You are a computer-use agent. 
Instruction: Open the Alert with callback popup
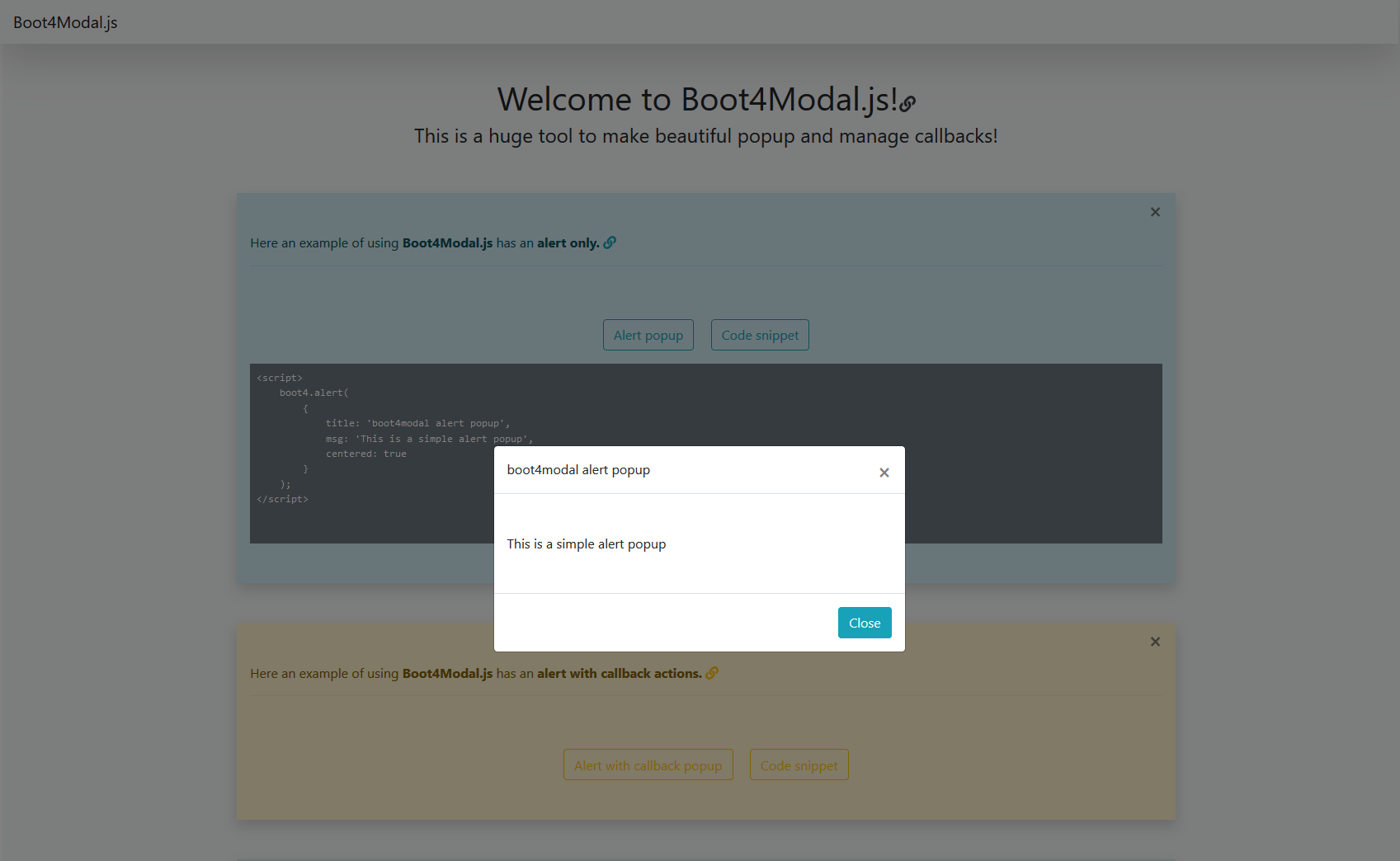[x=648, y=765]
